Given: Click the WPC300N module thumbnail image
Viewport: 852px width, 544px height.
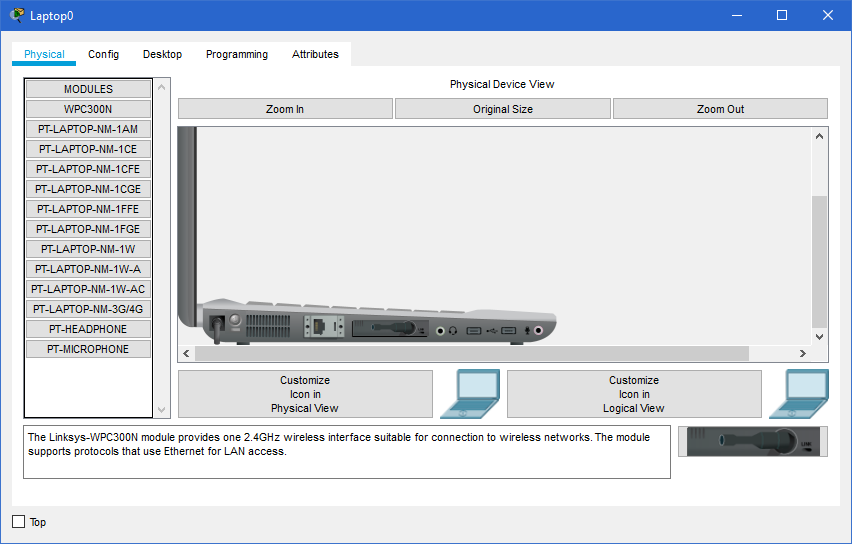Looking at the screenshot, I should click(x=753, y=441).
